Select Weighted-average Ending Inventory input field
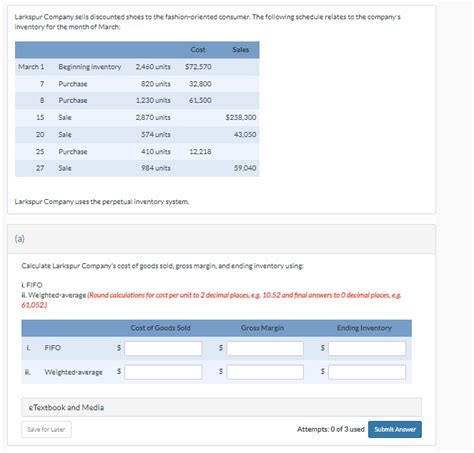 (367, 372)
